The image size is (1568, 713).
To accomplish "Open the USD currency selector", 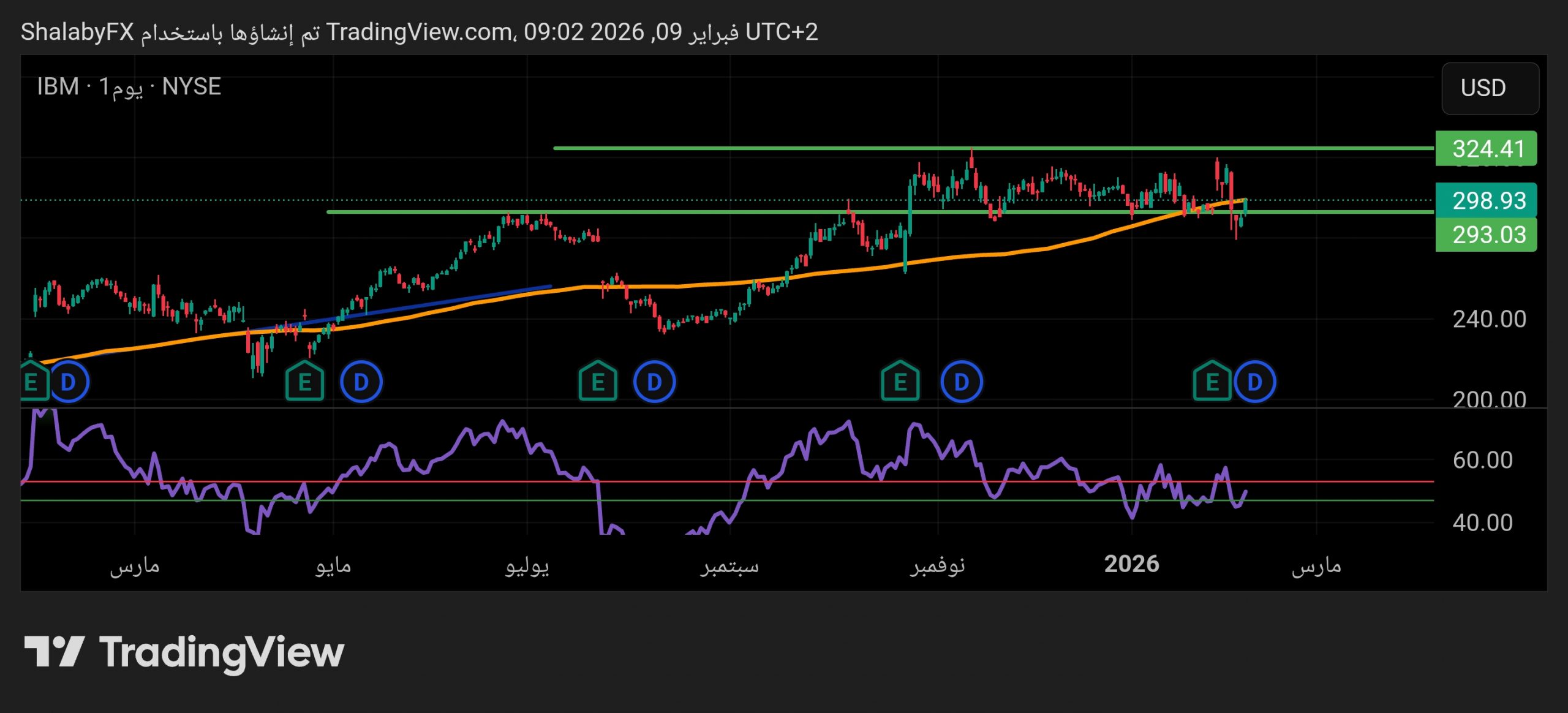I will point(1490,88).
